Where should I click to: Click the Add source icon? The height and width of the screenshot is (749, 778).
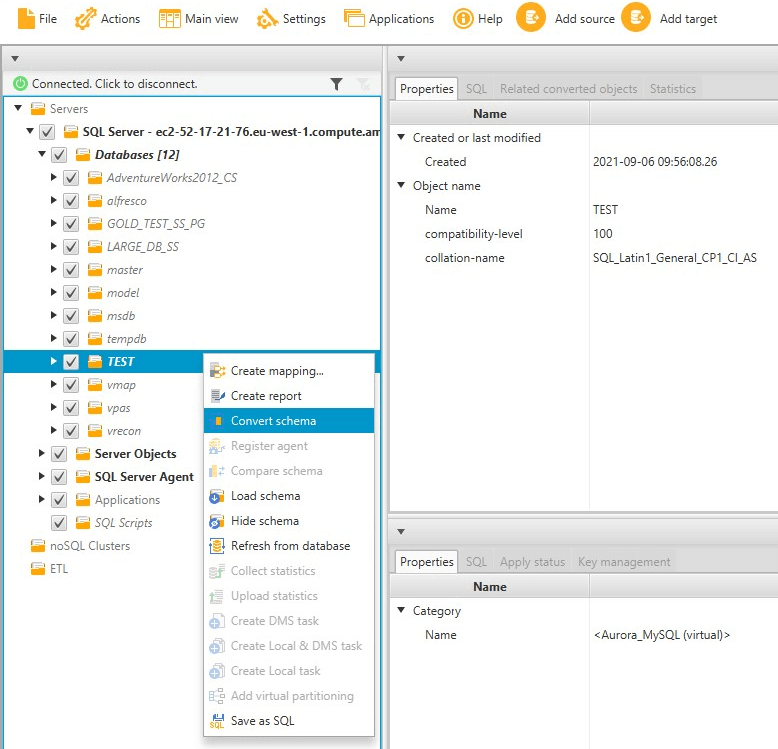[x=531, y=18]
